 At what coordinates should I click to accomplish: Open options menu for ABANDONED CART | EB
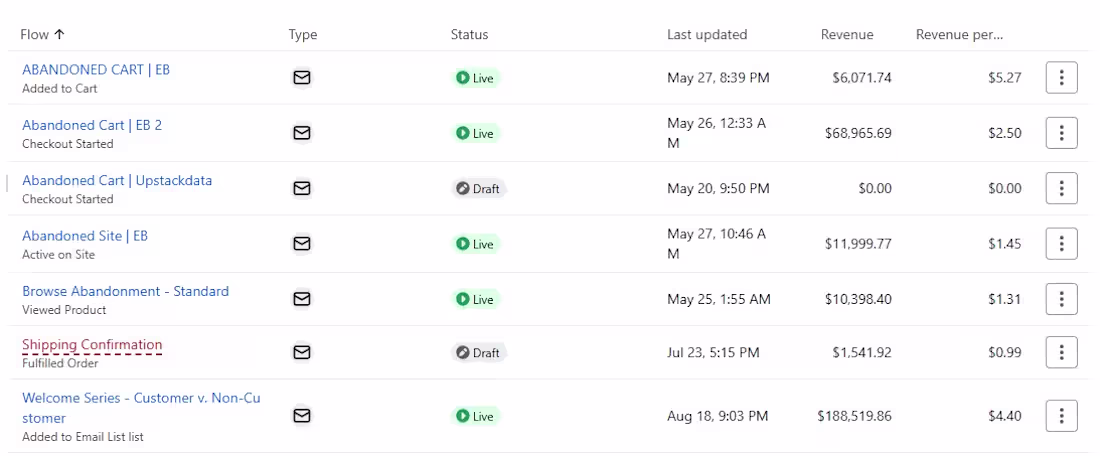click(x=1061, y=77)
